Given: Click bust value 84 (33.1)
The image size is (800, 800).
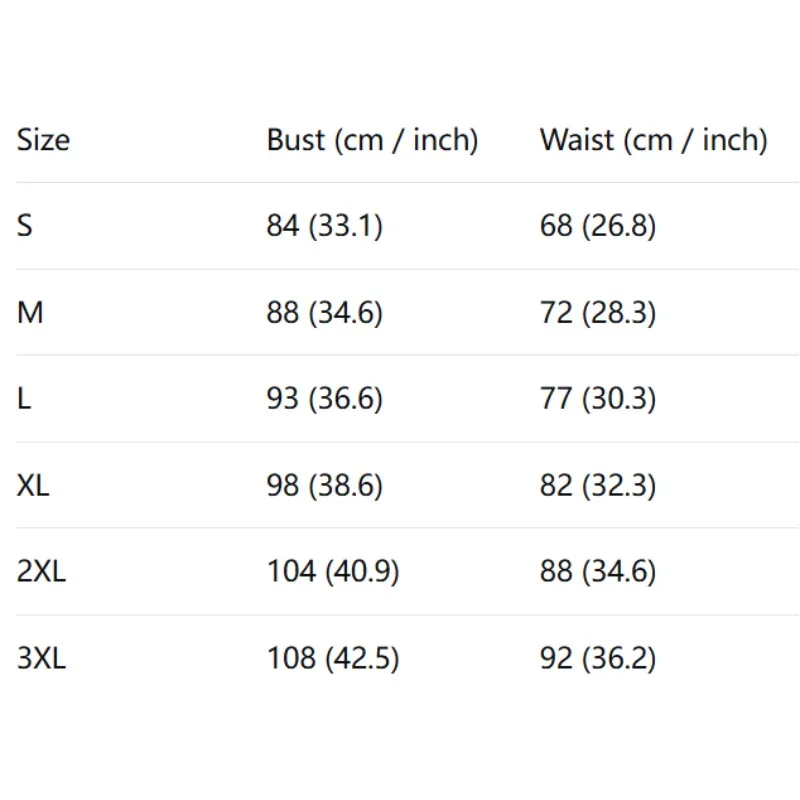Looking at the screenshot, I should click(324, 226).
